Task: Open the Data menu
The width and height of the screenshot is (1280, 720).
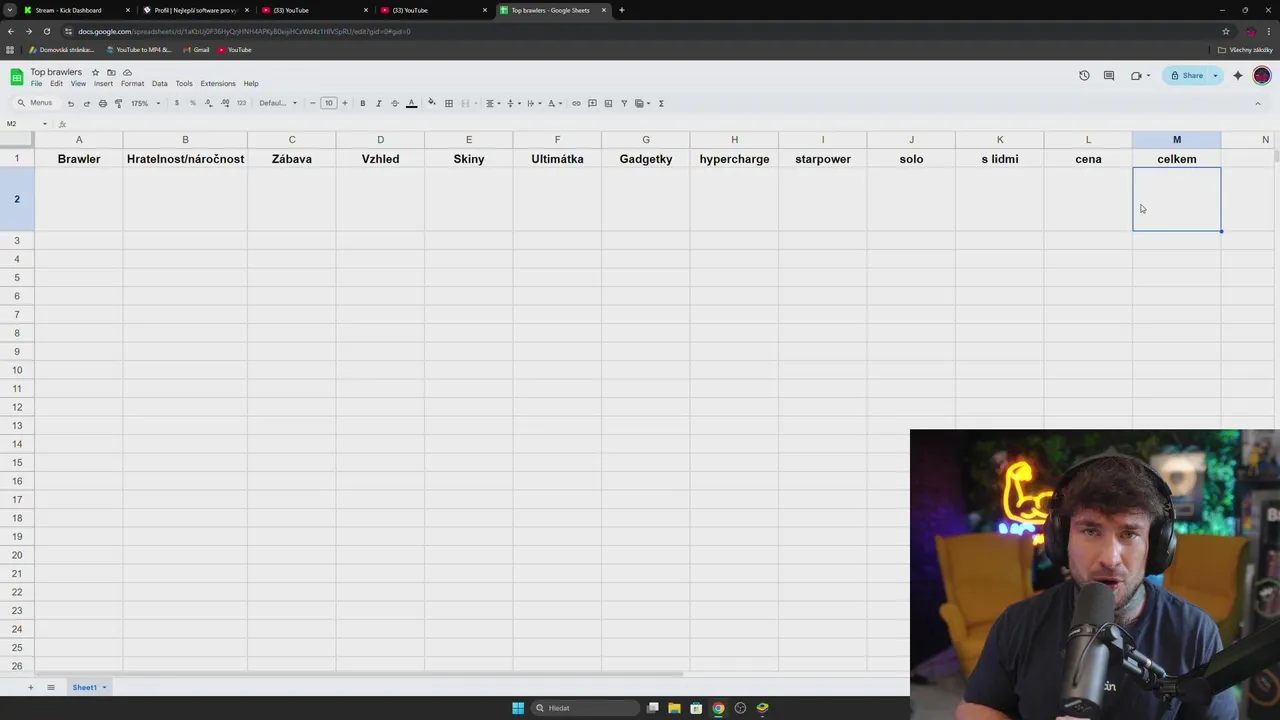Action: tap(159, 84)
